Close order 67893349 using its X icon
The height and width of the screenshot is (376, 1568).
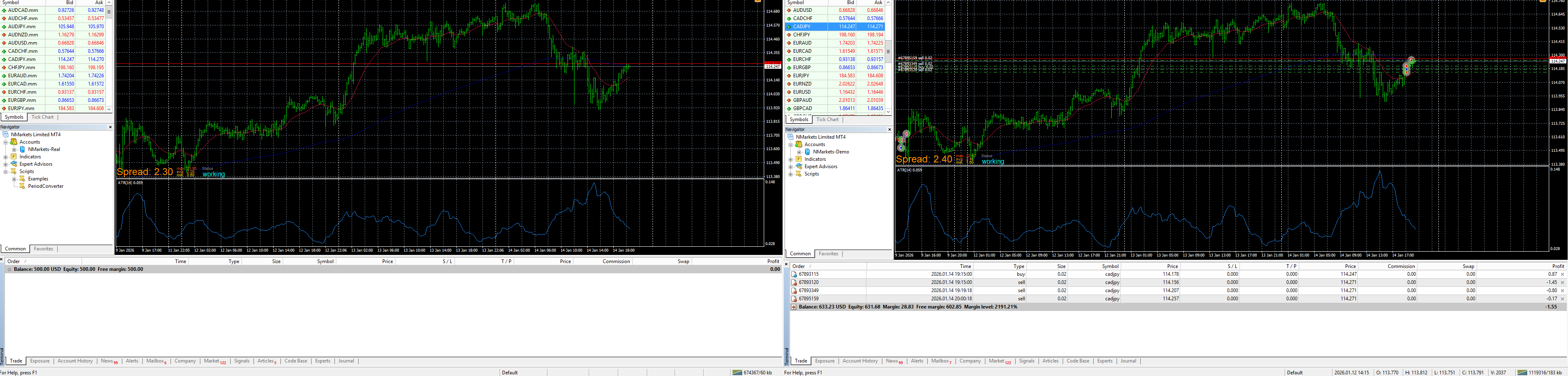pyautogui.click(x=1563, y=290)
